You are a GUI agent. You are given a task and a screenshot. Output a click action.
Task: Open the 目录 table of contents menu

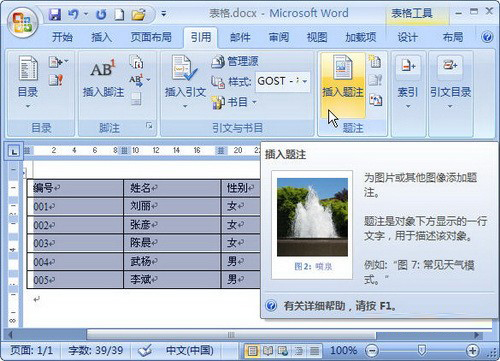tap(28, 83)
